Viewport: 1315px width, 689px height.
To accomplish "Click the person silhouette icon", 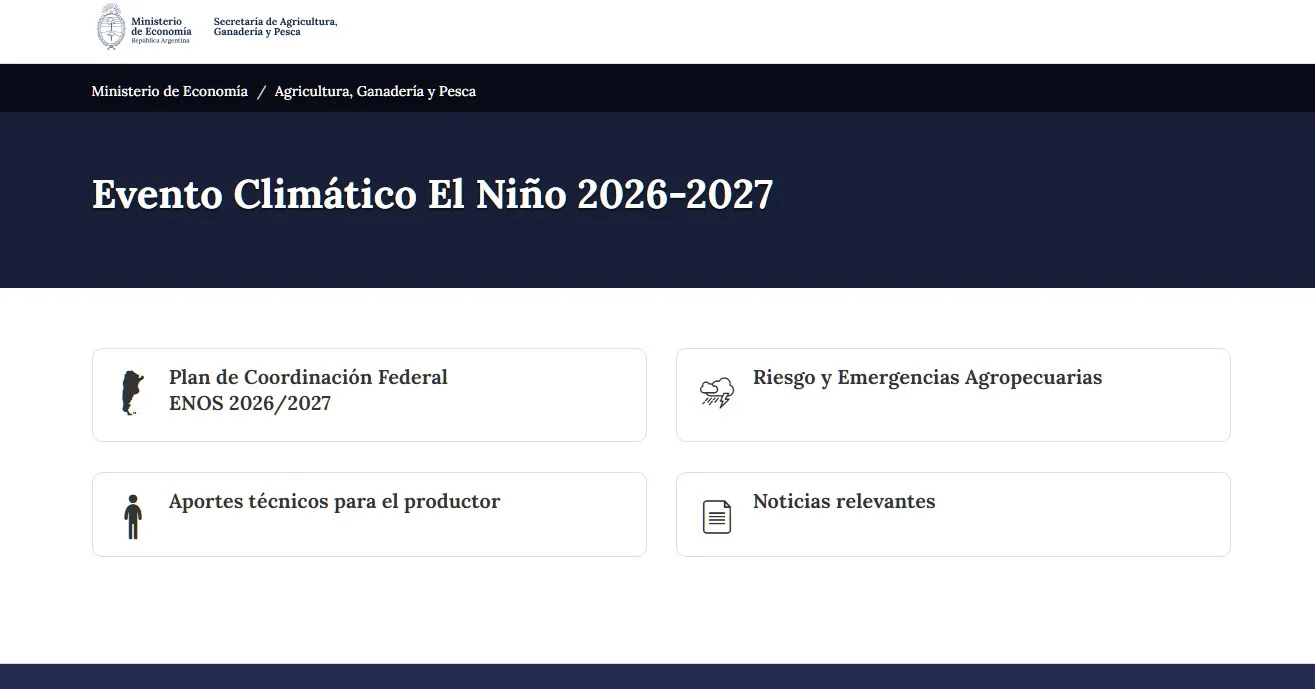I will coord(132,517).
